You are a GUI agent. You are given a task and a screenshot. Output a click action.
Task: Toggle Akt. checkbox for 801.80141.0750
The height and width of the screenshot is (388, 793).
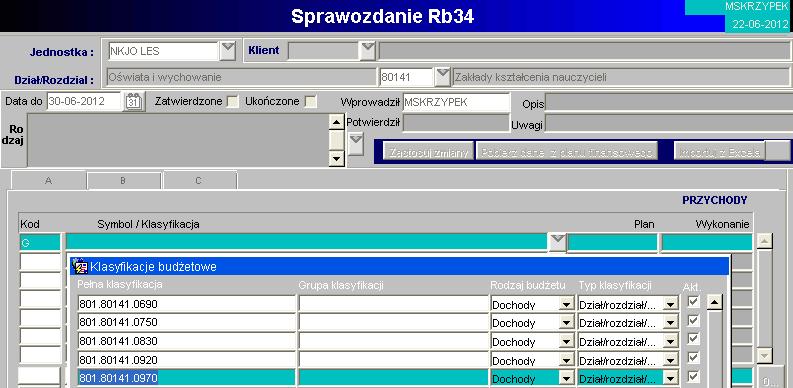(694, 321)
